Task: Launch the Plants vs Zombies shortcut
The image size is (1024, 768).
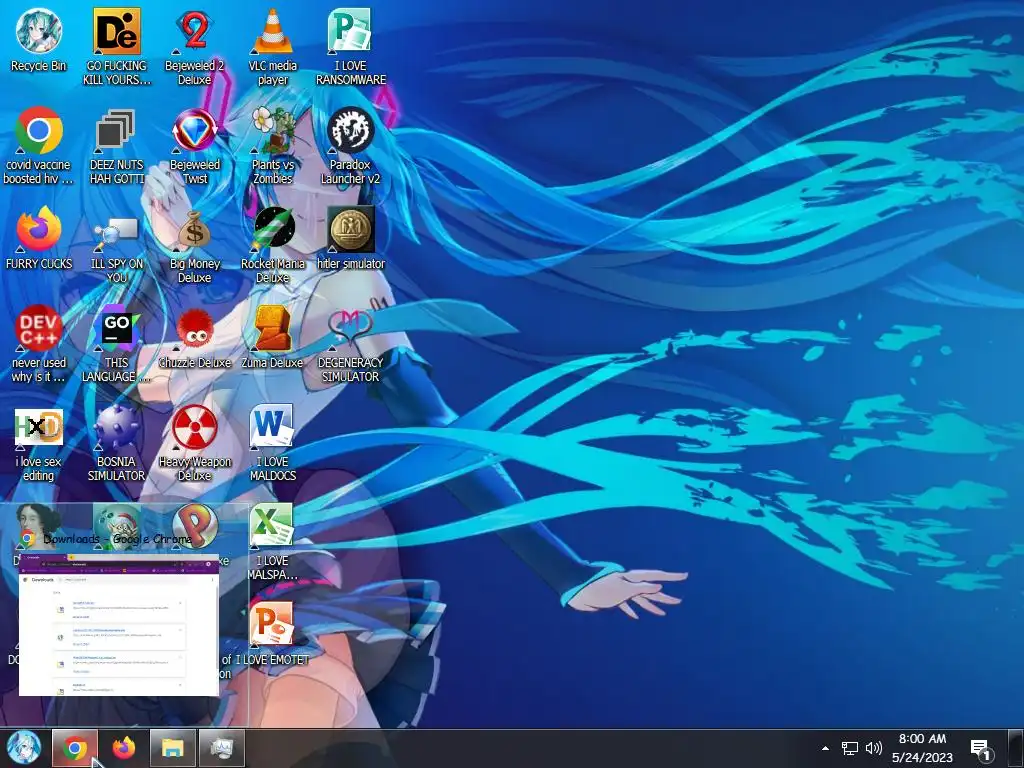Action: coord(273,146)
